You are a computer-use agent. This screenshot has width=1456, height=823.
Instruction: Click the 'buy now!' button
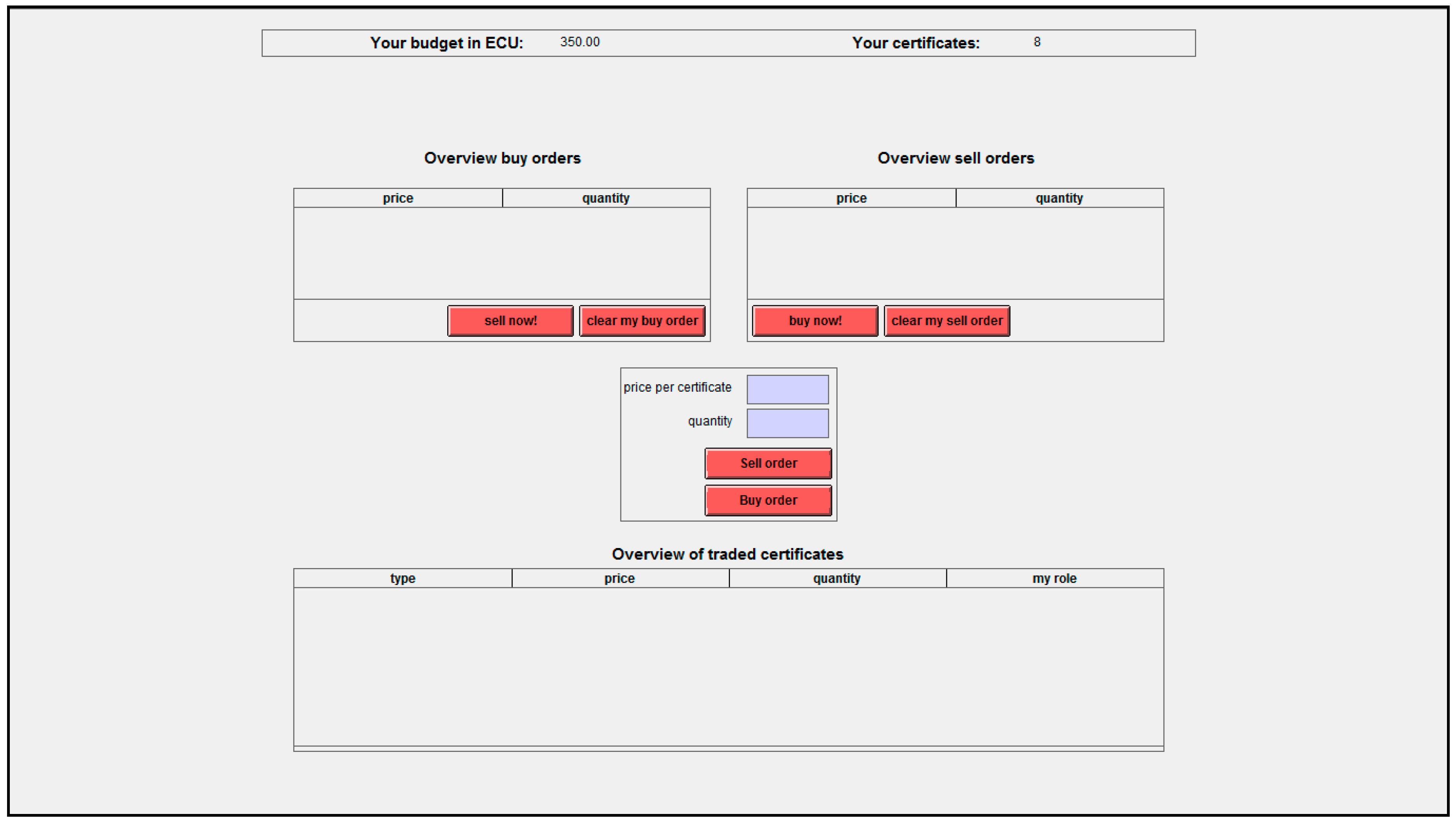(x=814, y=321)
